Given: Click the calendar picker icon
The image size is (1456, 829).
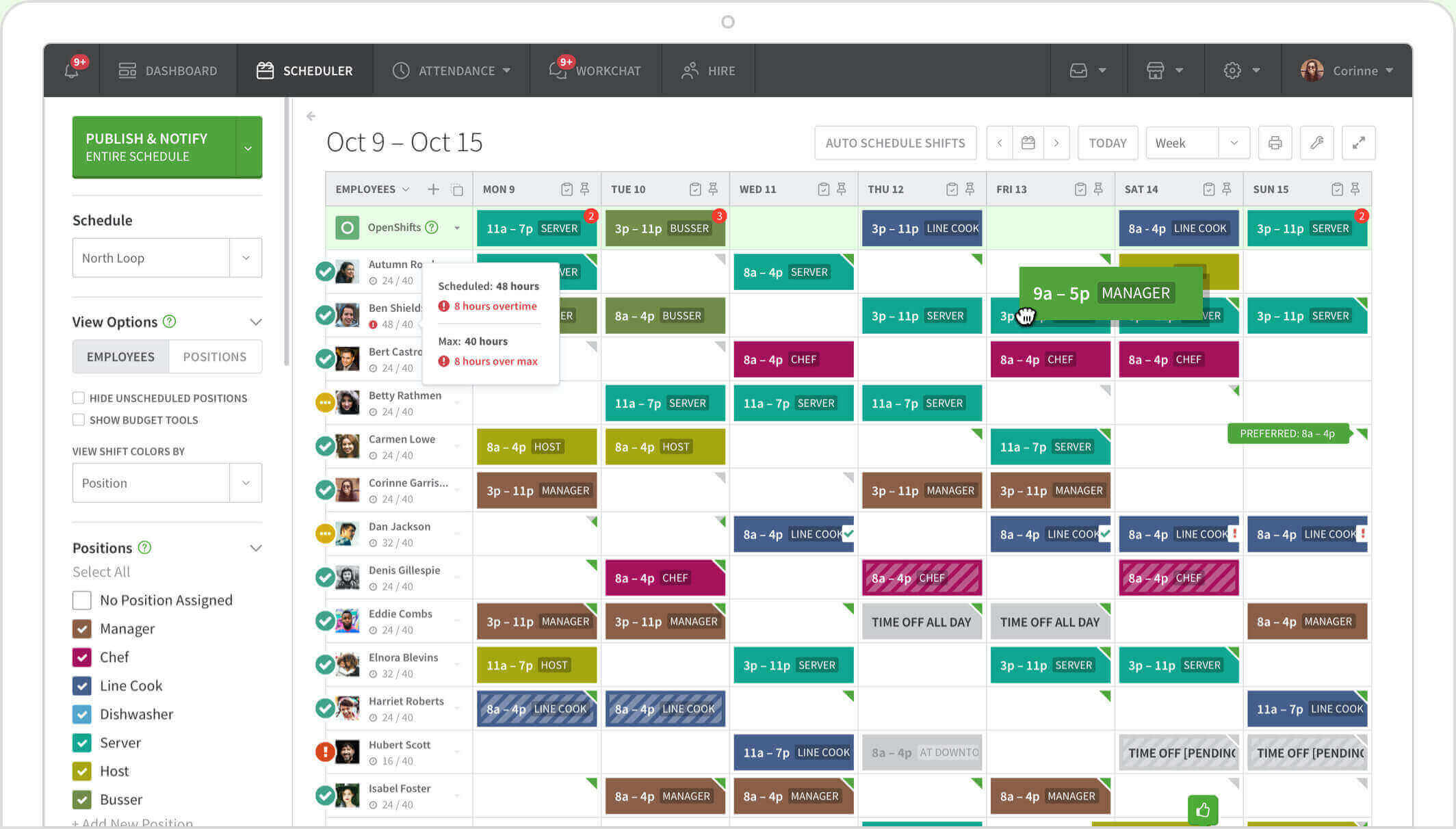Looking at the screenshot, I should tap(1028, 143).
